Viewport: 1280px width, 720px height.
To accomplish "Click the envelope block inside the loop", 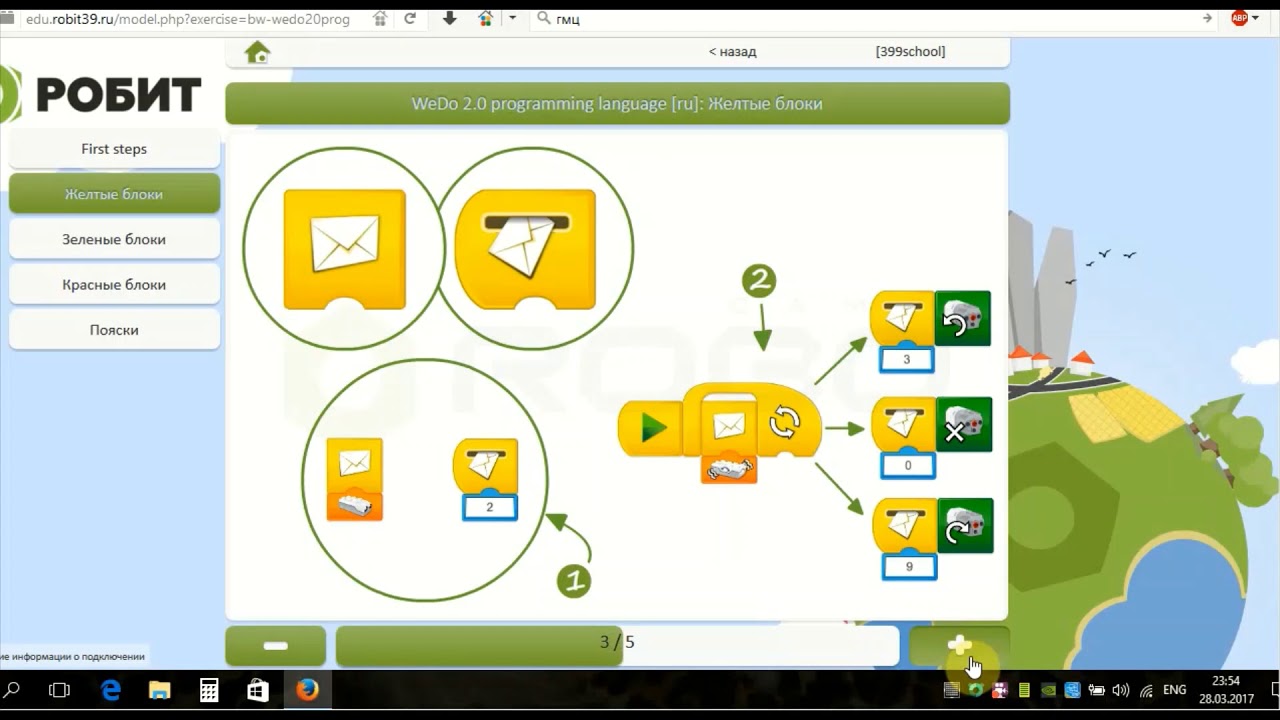I will 729,425.
